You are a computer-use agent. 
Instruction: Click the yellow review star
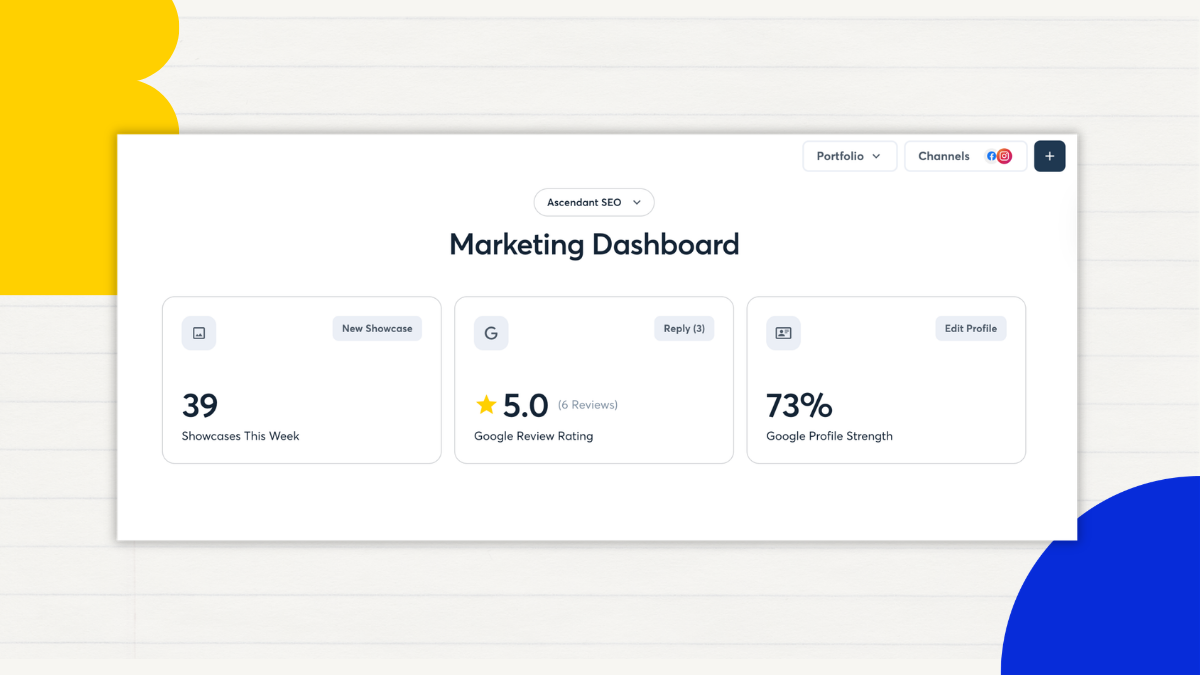coord(486,405)
